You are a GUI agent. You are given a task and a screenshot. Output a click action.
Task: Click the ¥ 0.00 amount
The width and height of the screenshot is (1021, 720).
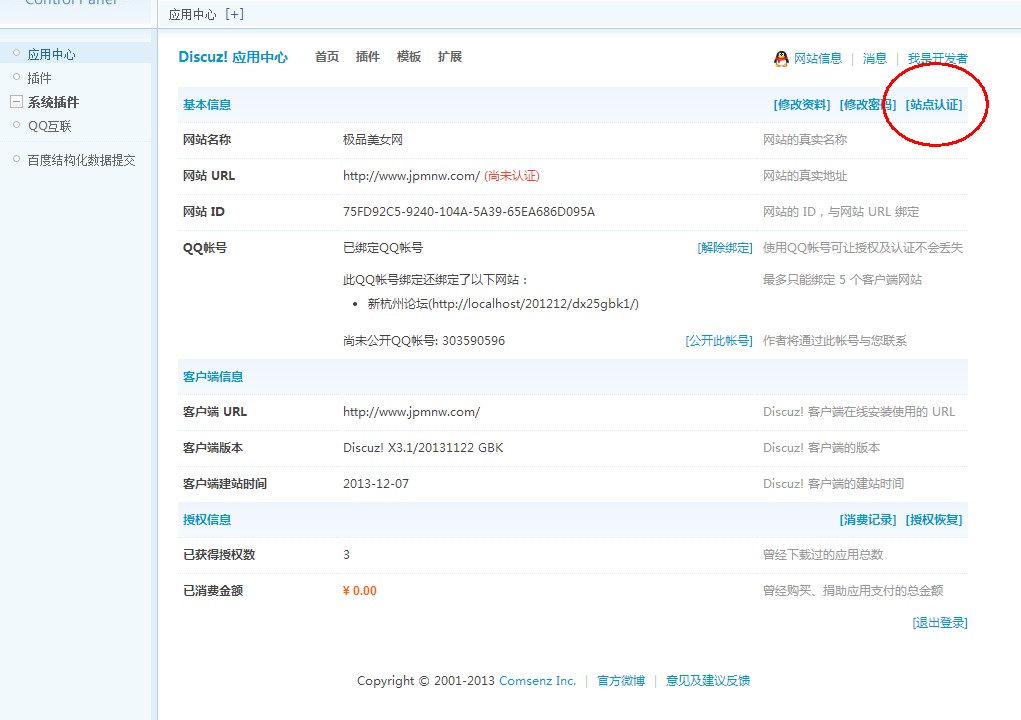[359, 591]
